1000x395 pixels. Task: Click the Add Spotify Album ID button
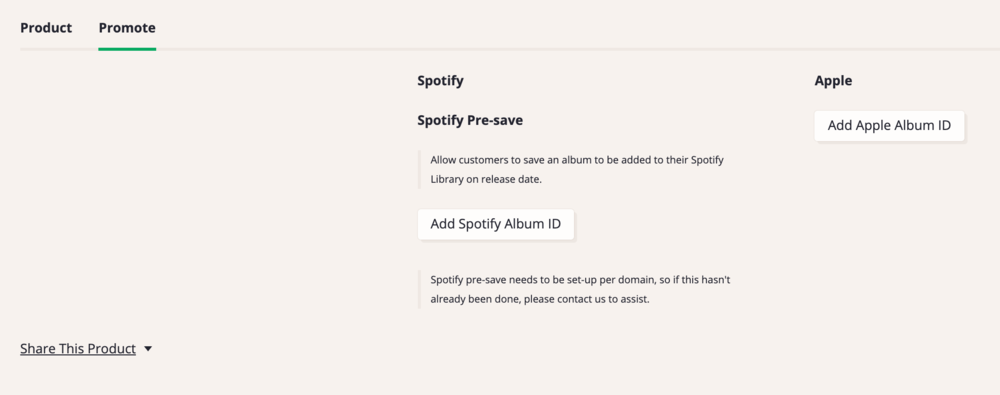(496, 224)
